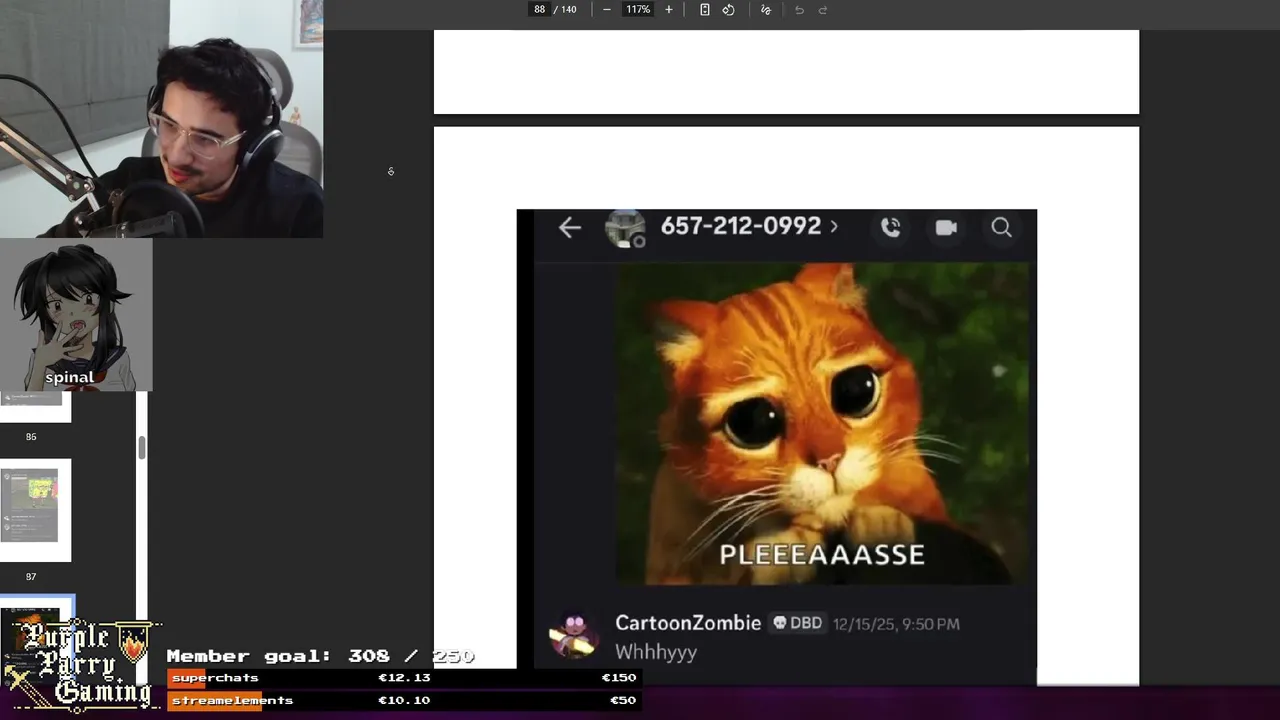Click the 657-212-0992 contact name
Image resolution: width=1280 pixels, height=720 pixels.
tap(741, 226)
